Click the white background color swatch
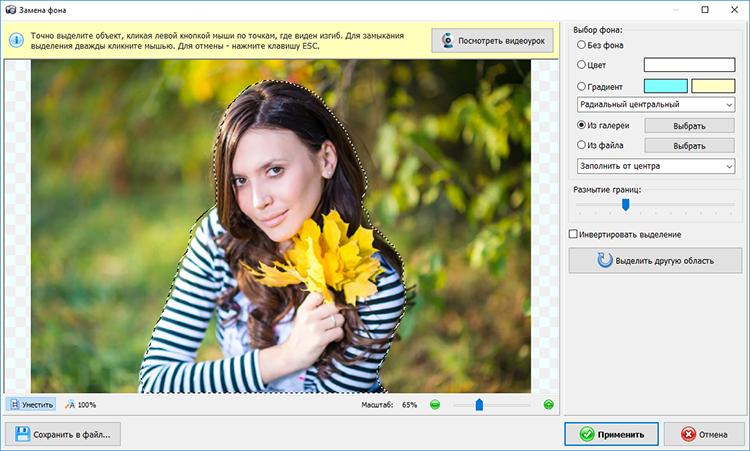The width and height of the screenshot is (750, 451). 689,65
